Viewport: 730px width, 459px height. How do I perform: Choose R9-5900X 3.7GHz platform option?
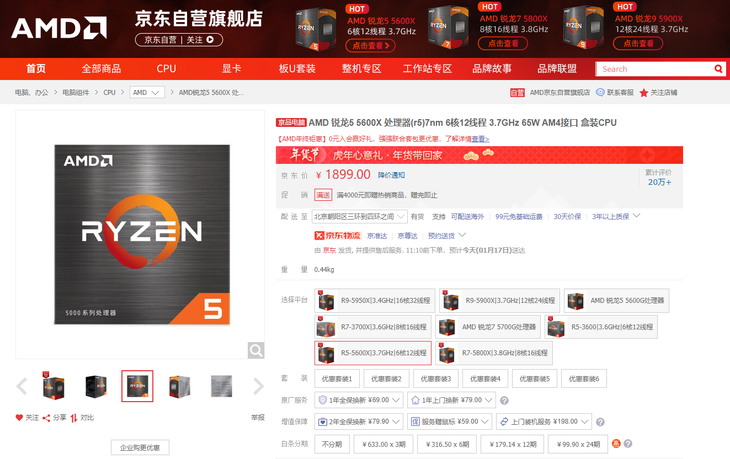click(x=500, y=301)
